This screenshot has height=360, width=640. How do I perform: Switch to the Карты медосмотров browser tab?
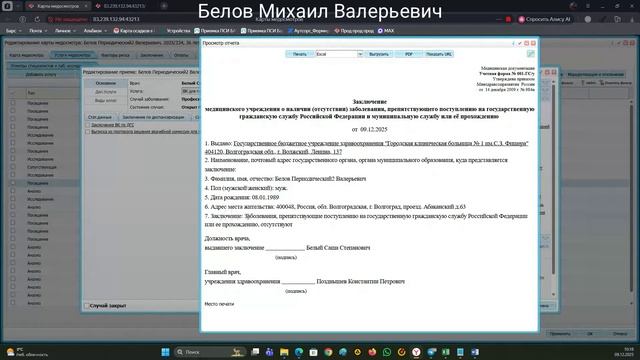click(57, 6)
